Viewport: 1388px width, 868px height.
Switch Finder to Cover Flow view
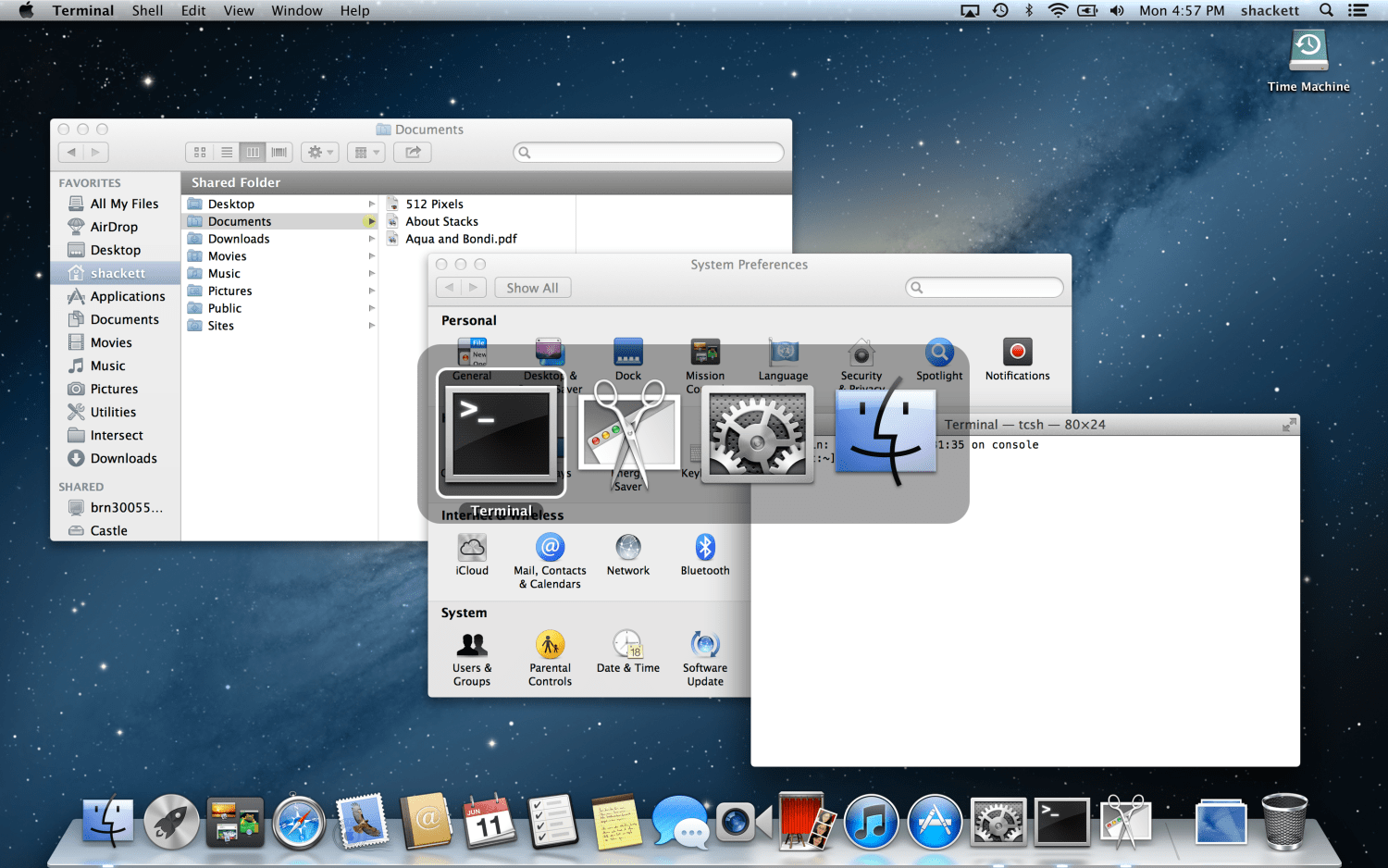279,152
